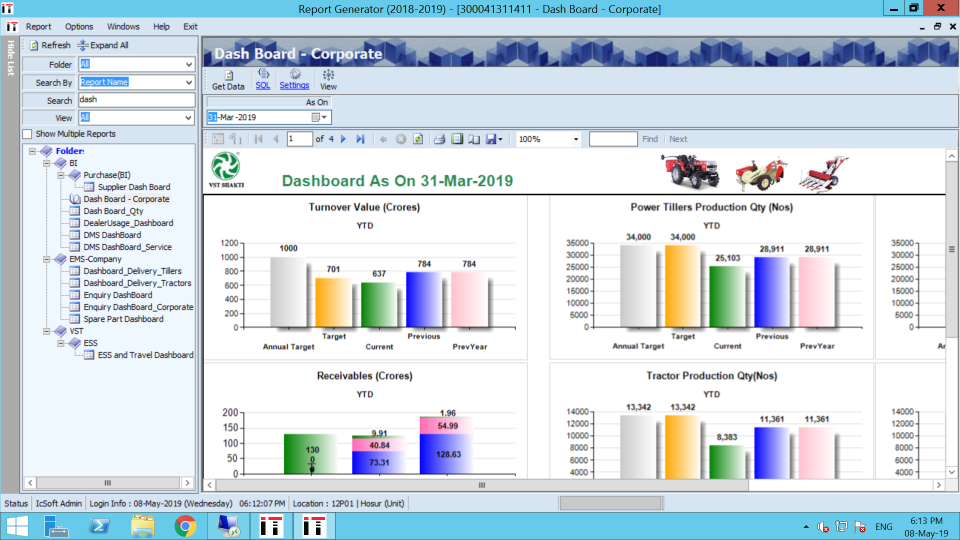This screenshot has width=960, height=540.
Task: Click the refresh report icon in viewer
Action: [418, 139]
